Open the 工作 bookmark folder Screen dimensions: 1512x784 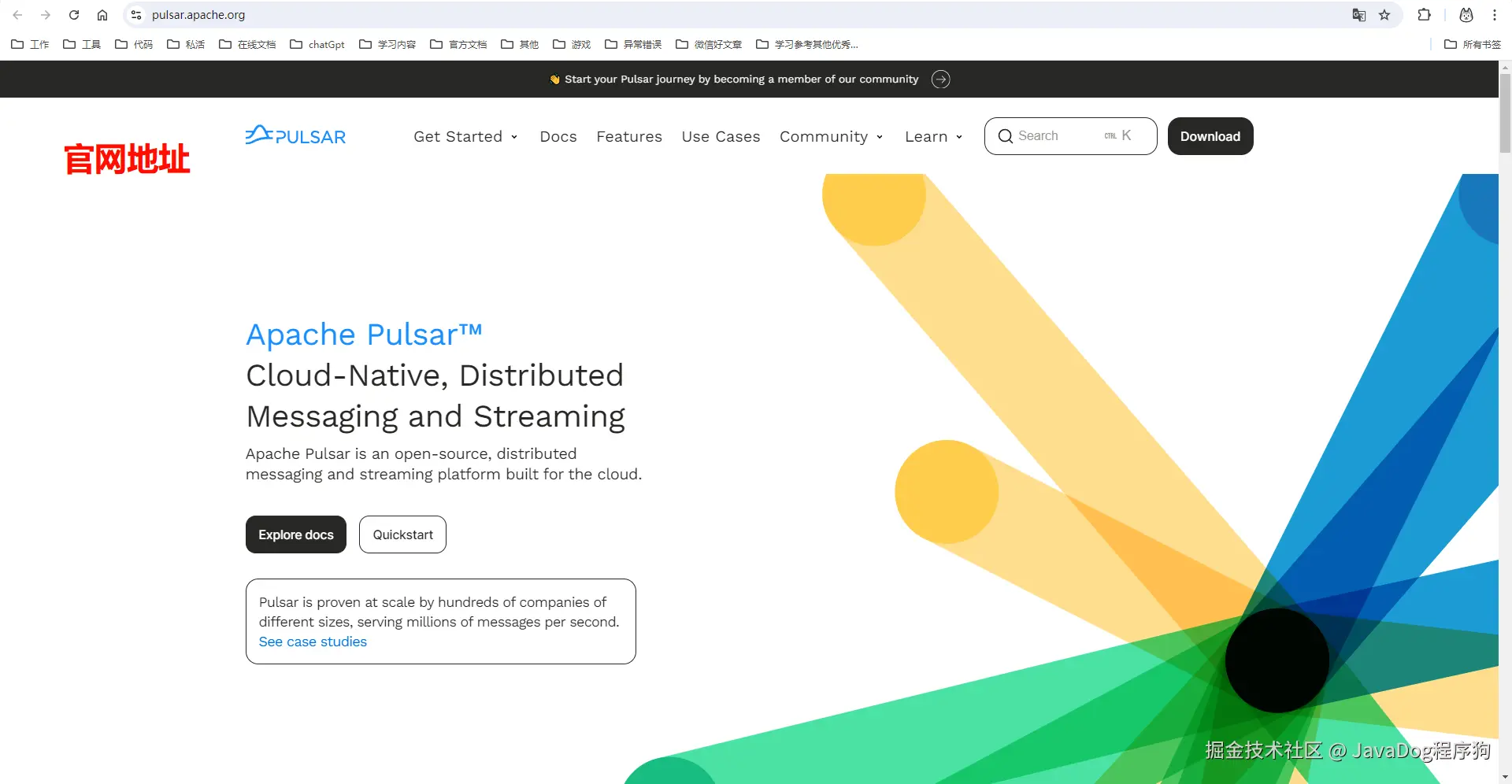[30, 44]
